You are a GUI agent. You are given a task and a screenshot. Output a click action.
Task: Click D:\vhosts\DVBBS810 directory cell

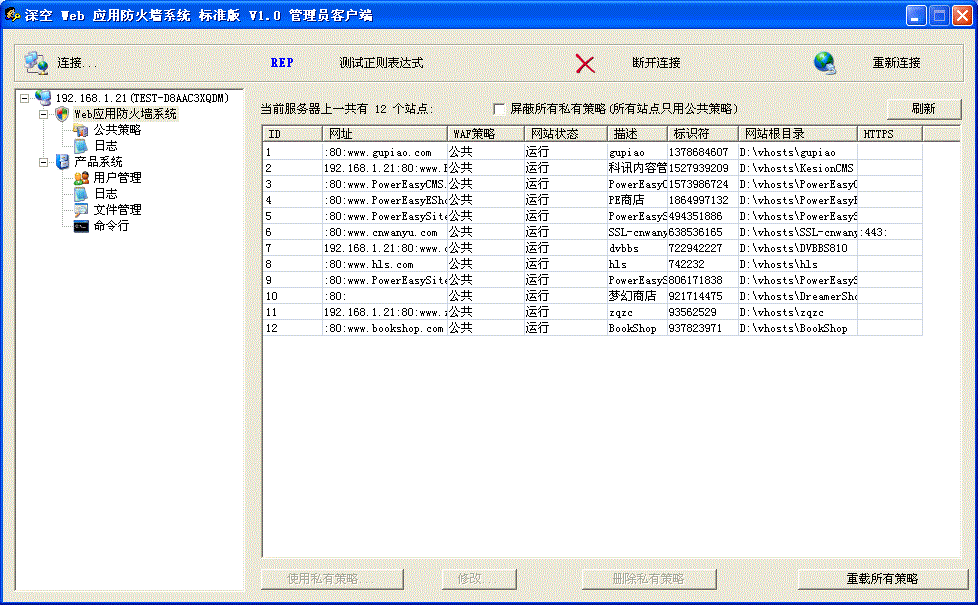798,248
